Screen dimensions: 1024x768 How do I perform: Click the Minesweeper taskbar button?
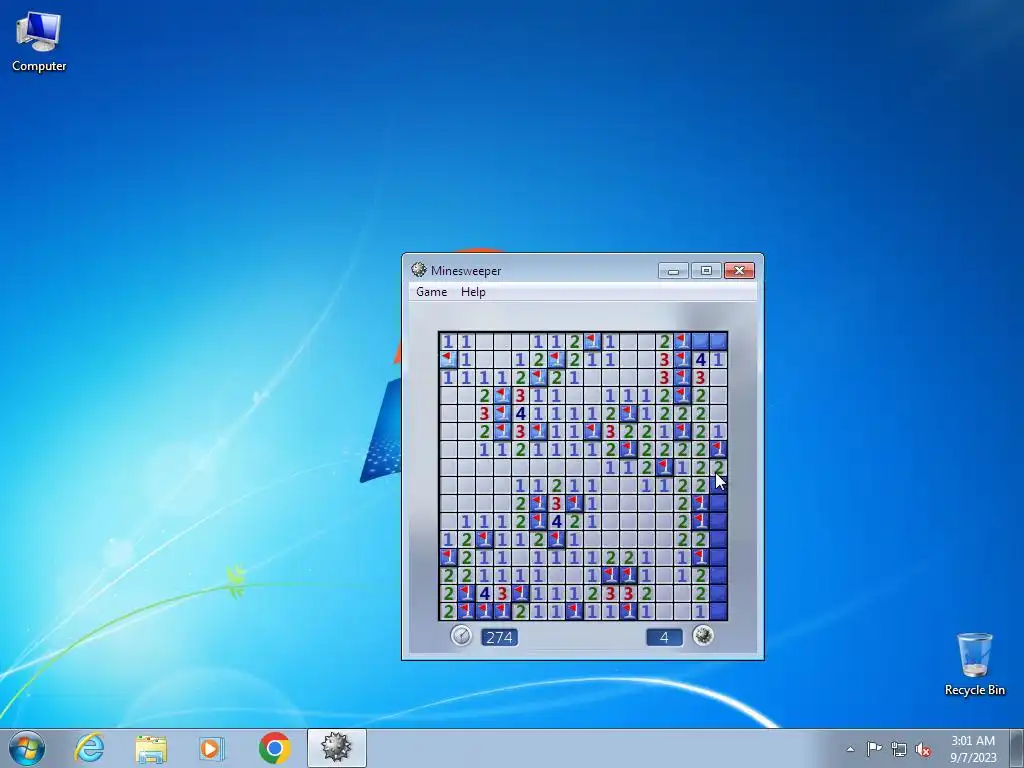pos(336,748)
